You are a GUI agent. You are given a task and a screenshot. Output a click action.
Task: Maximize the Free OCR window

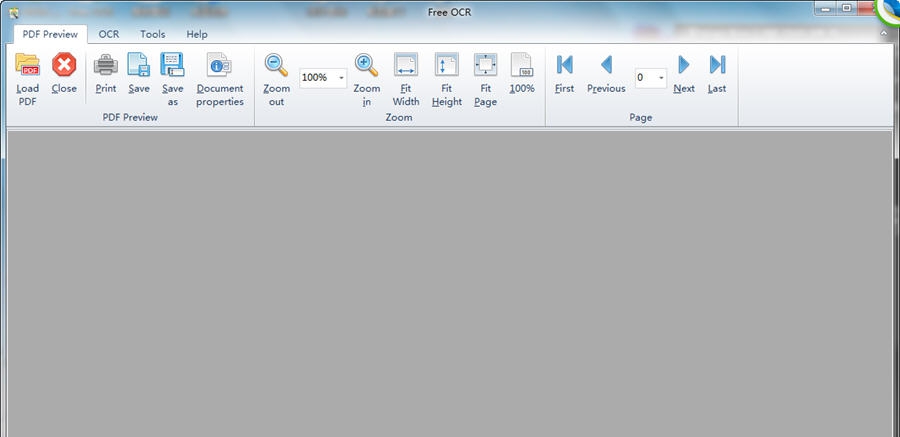(847, 8)
